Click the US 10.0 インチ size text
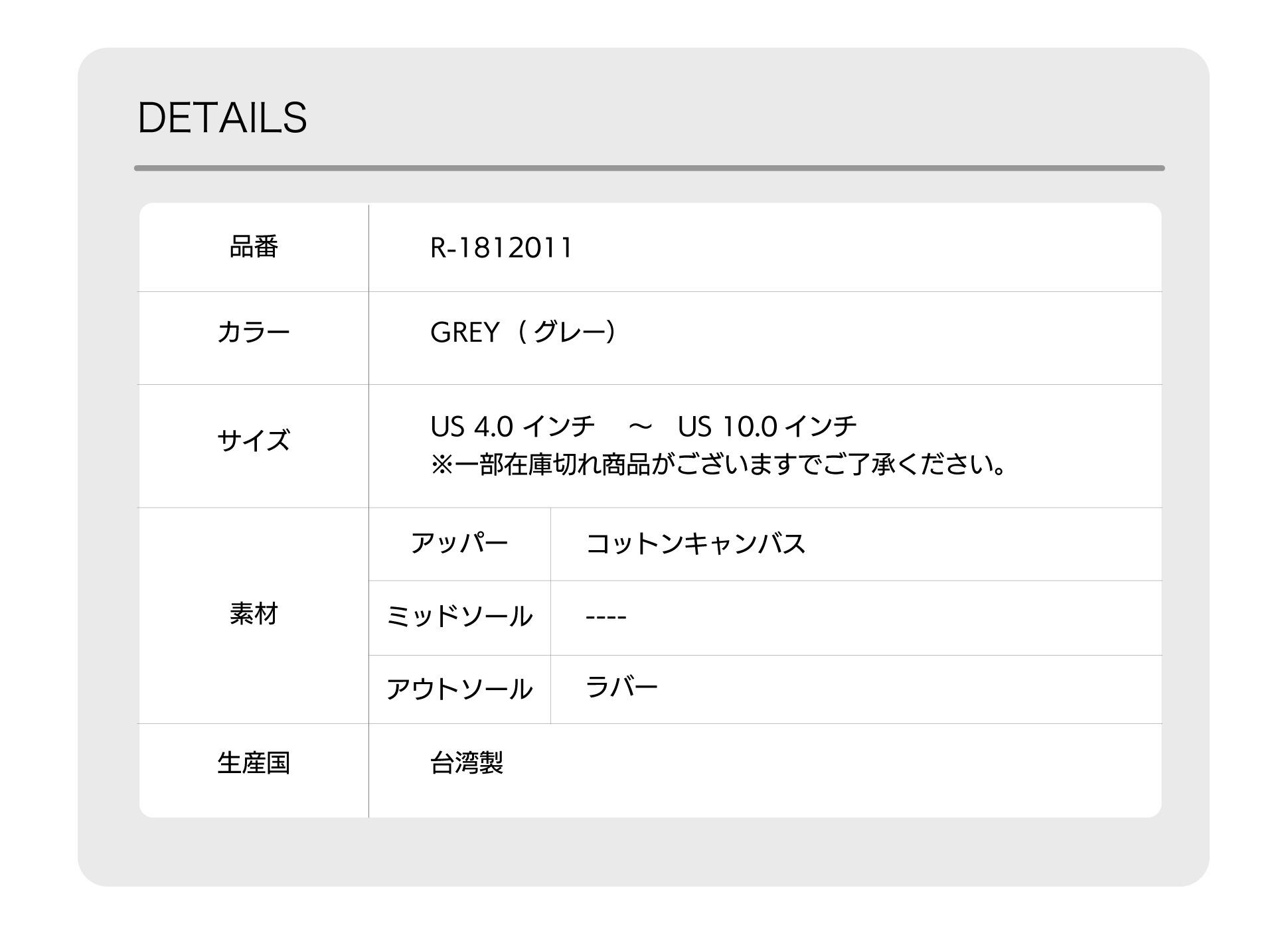The width and height of the screenshot is (1288, 933). [x=767, y=426]
